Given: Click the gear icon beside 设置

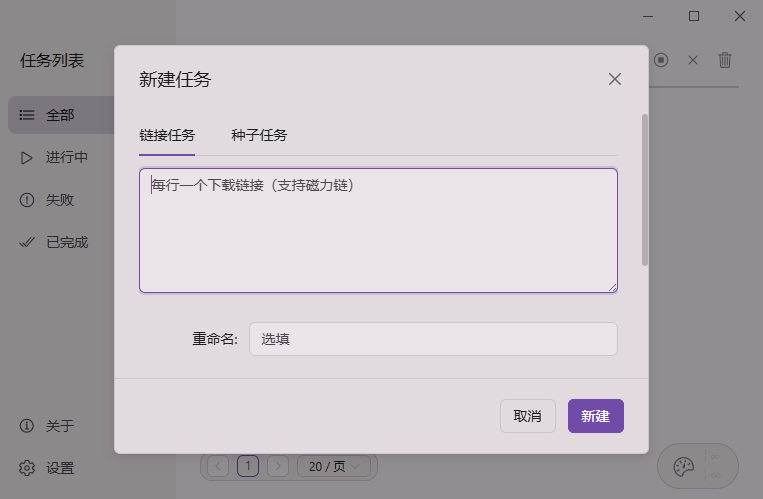Looking at the screenshot, I should pos(27,468).
